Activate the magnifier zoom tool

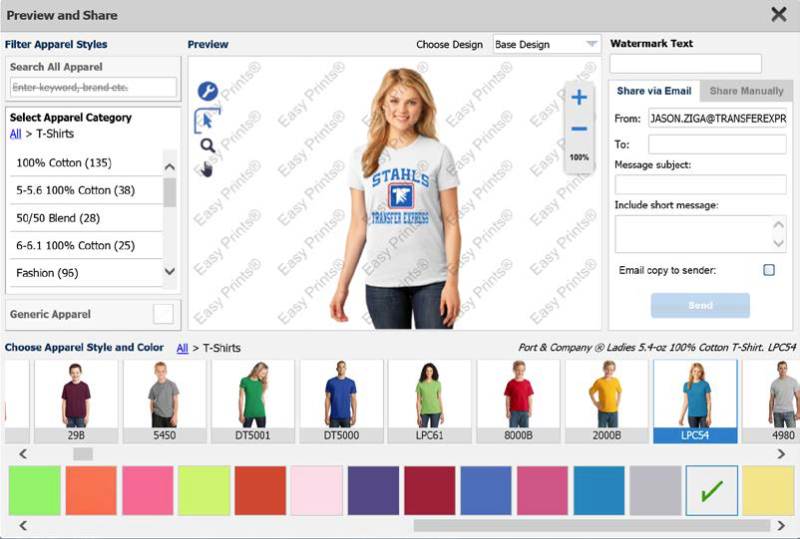point(207,146)
